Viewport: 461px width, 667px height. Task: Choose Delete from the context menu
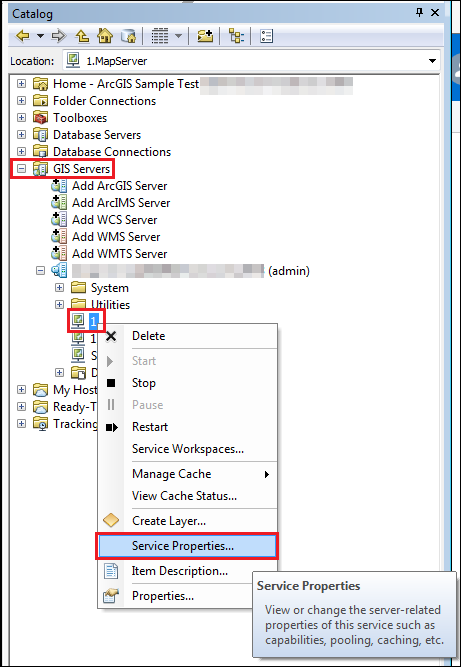[x=188, y=336]
